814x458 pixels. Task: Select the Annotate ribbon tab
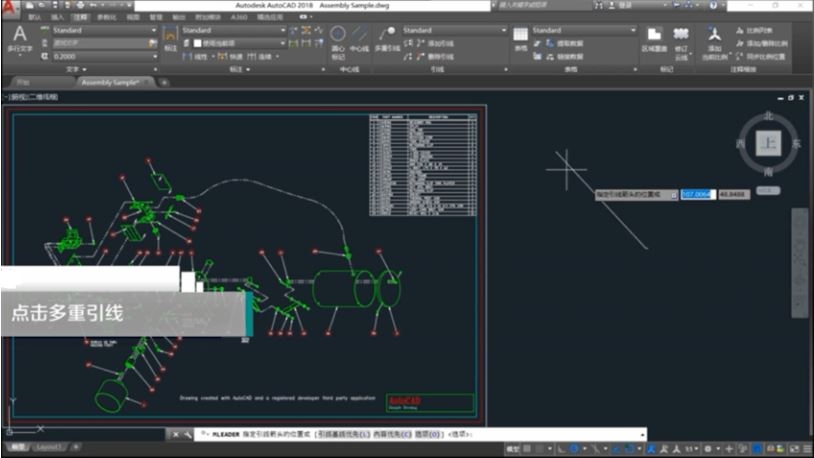80,17
